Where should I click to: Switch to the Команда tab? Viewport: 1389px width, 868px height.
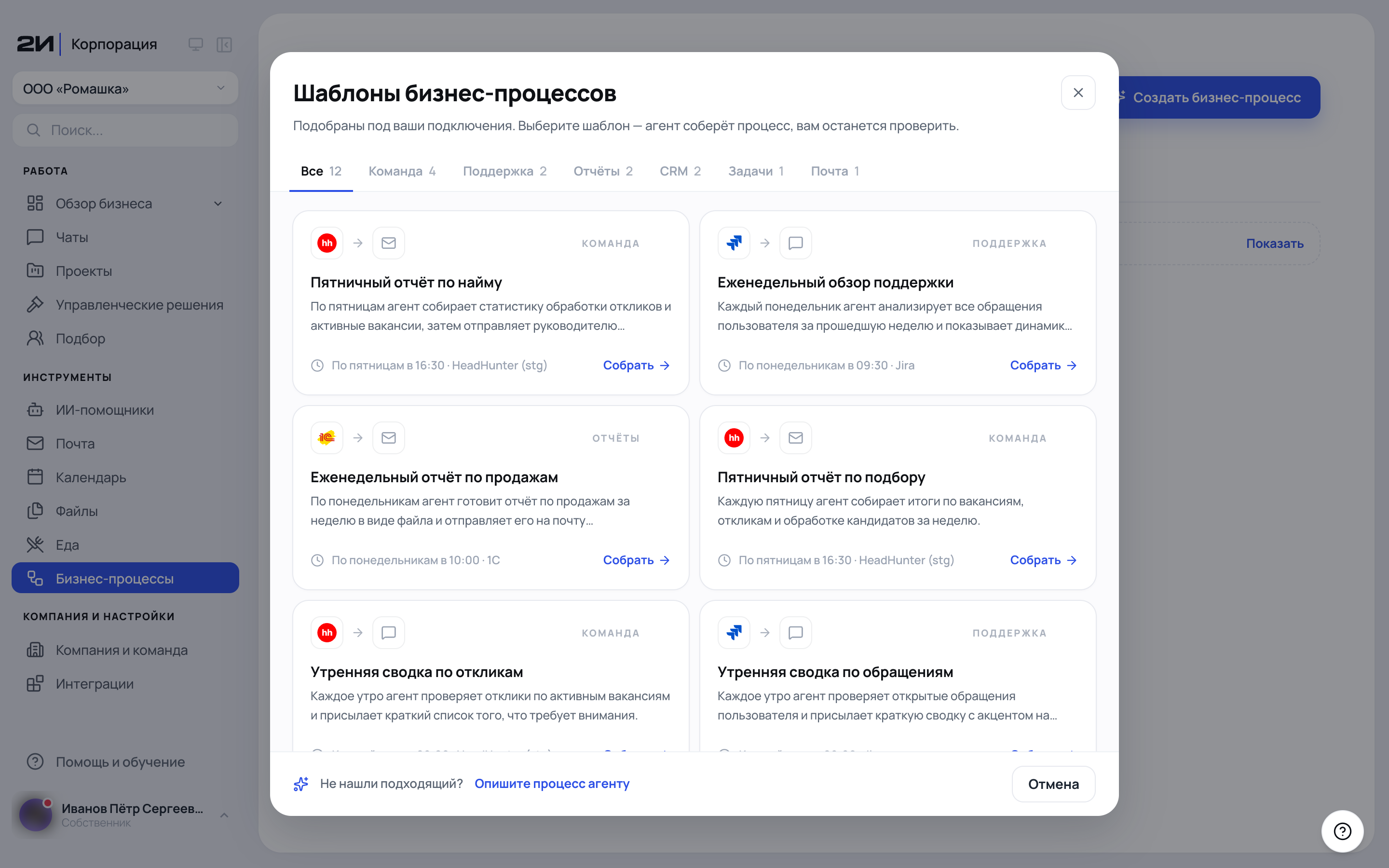click(402, 171)
